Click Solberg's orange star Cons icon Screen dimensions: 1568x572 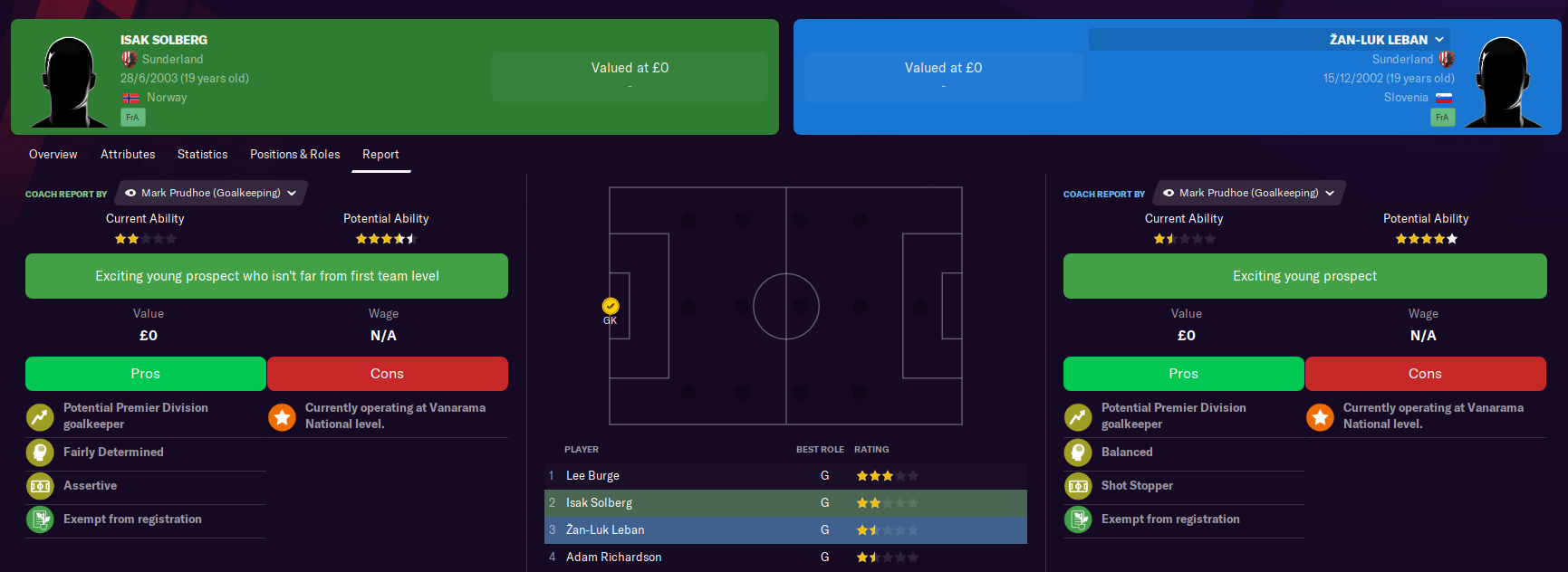283,417
